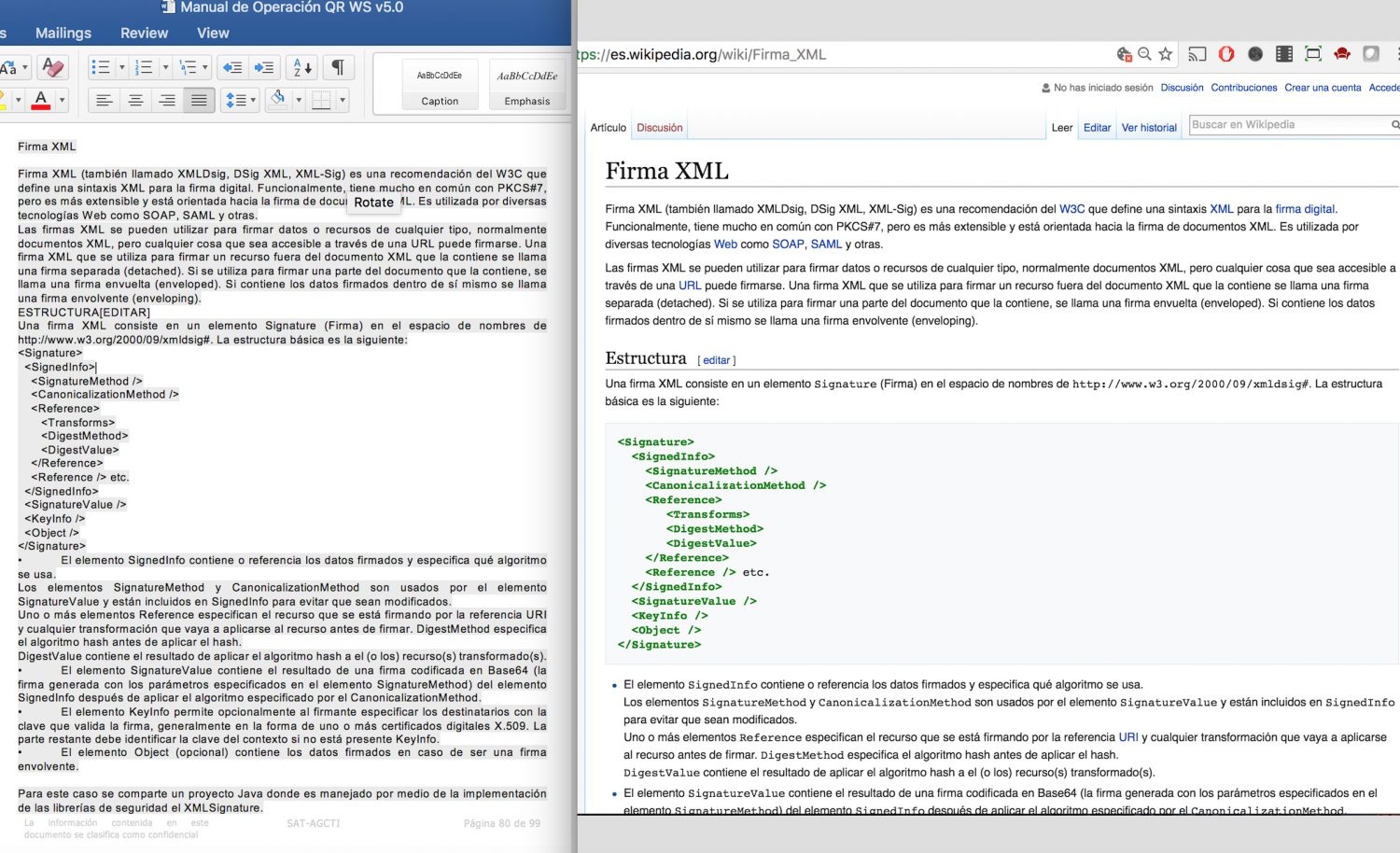Open numbered list style dropdown
Image resolution: width=1400 pixels, height=853 pixels.
click(165, 67)
